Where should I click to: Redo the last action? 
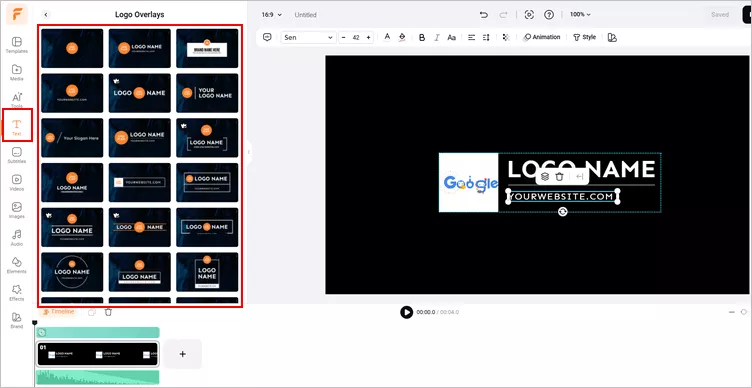click(503, 15)
